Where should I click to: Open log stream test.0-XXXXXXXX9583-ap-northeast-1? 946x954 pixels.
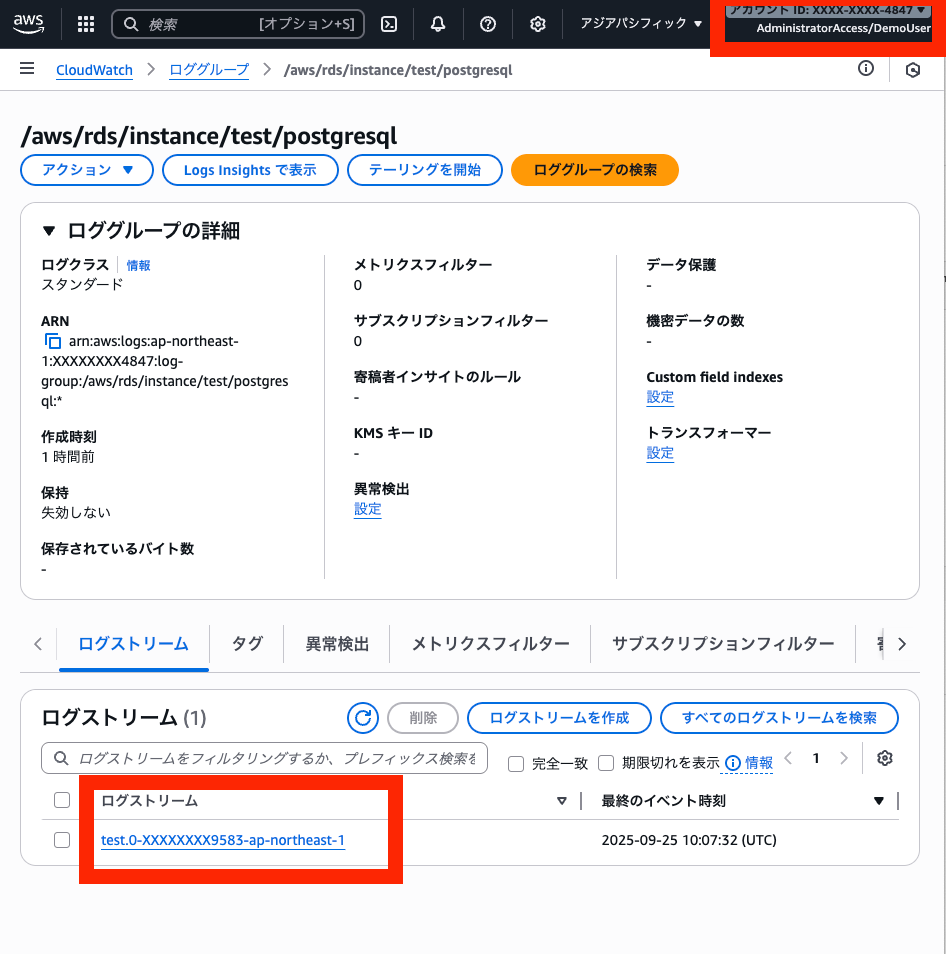(x=223, y=840)
